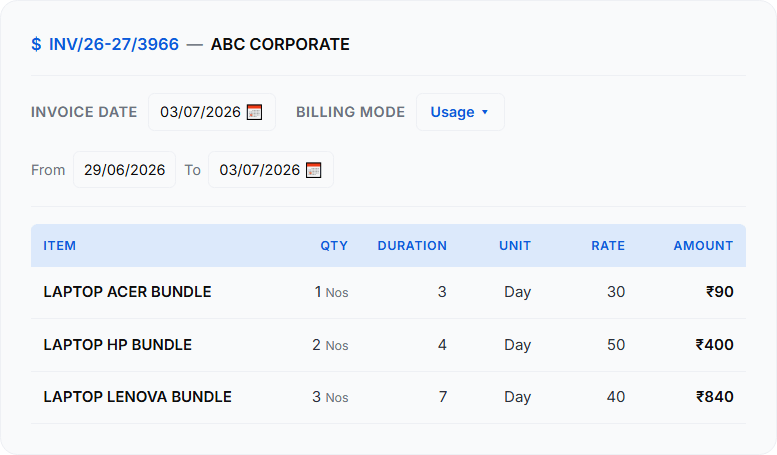
Task: Click the QTY column header
Action: tap(334, 246)
